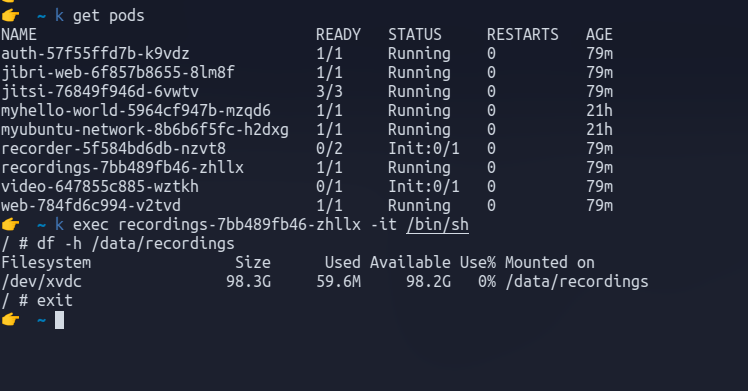748x391 pixels.
Task: Click the word 'exec' in the command
Action: [91, 224]
